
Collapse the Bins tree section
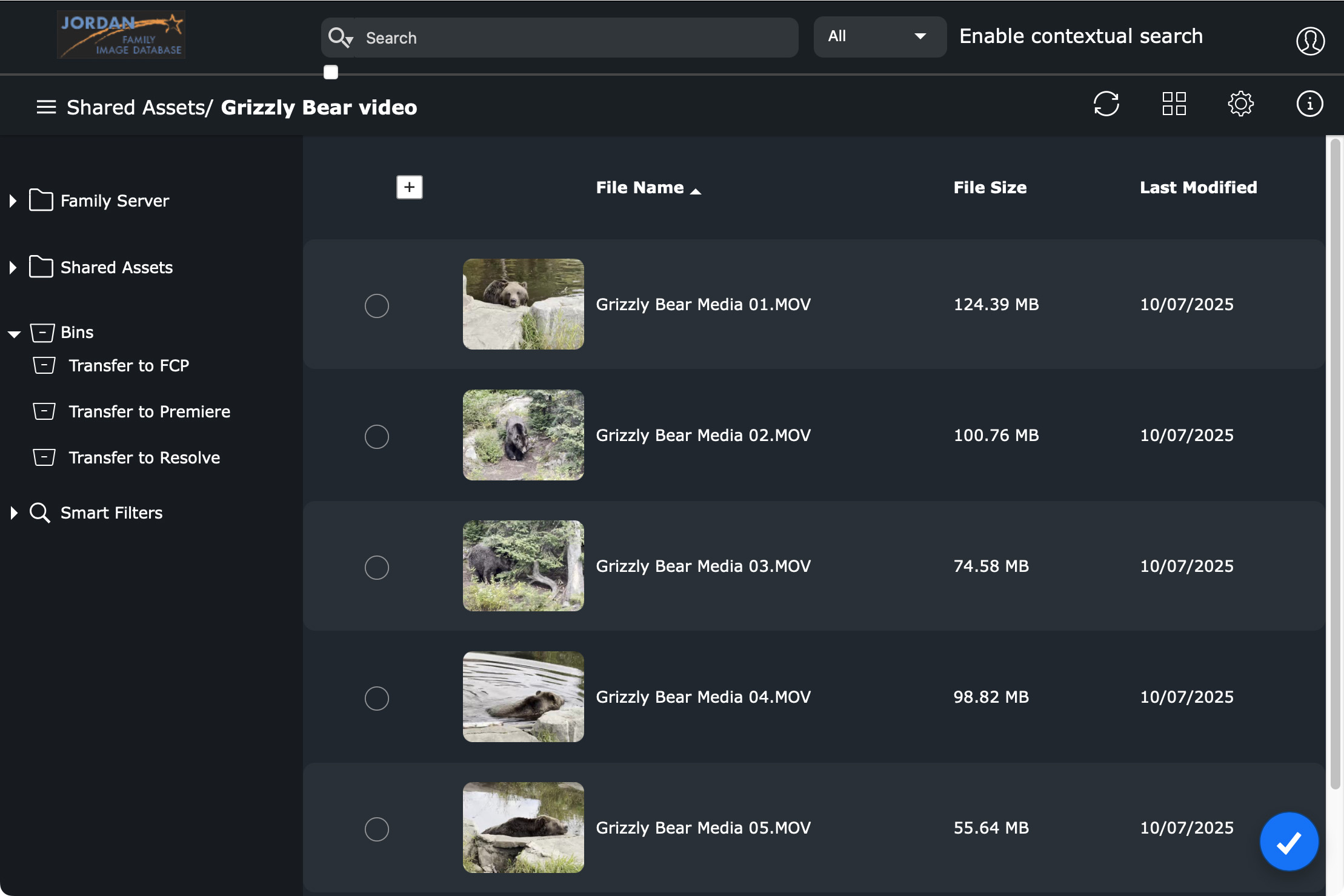14,333
